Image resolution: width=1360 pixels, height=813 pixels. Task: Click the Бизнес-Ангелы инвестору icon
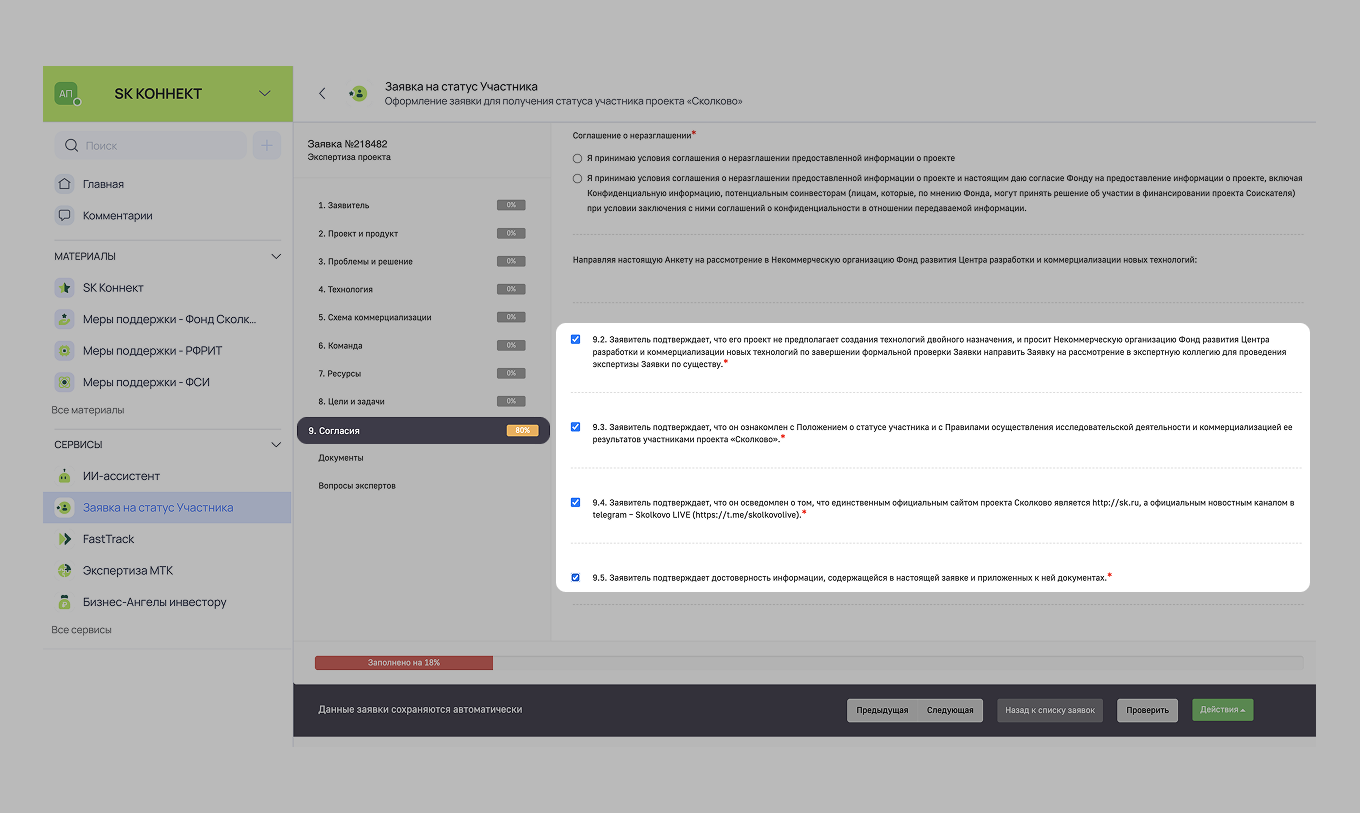tap(64, 602)
